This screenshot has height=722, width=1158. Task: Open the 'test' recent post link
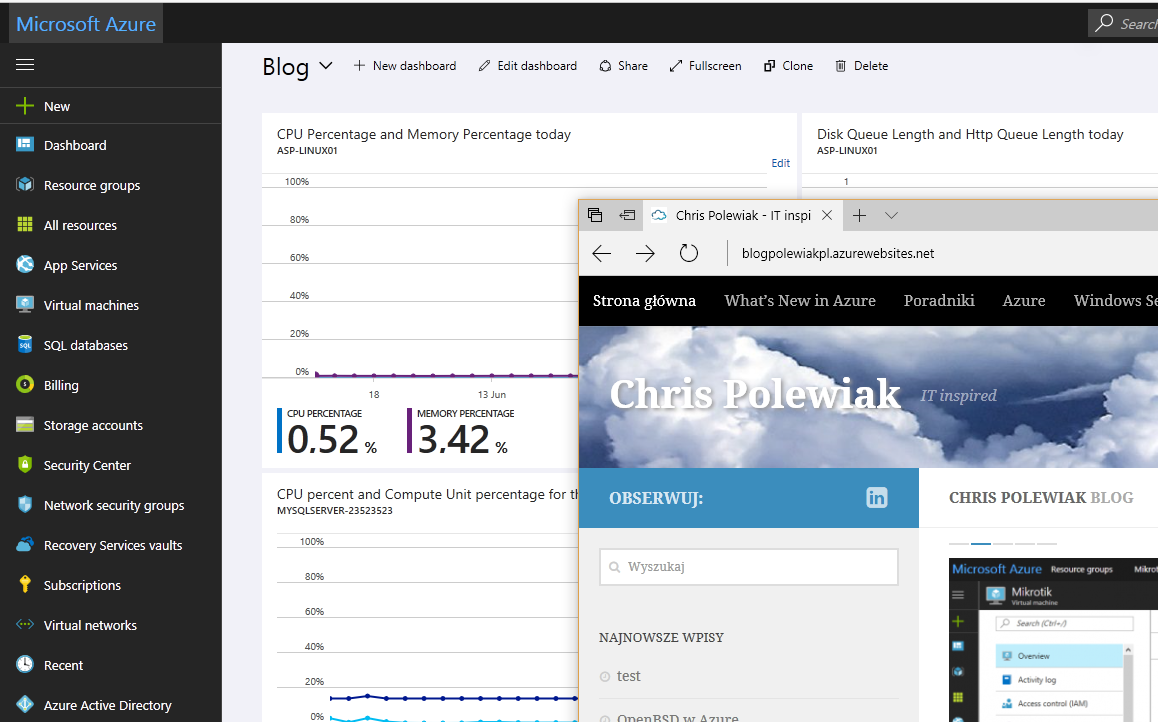coord(628,675)
